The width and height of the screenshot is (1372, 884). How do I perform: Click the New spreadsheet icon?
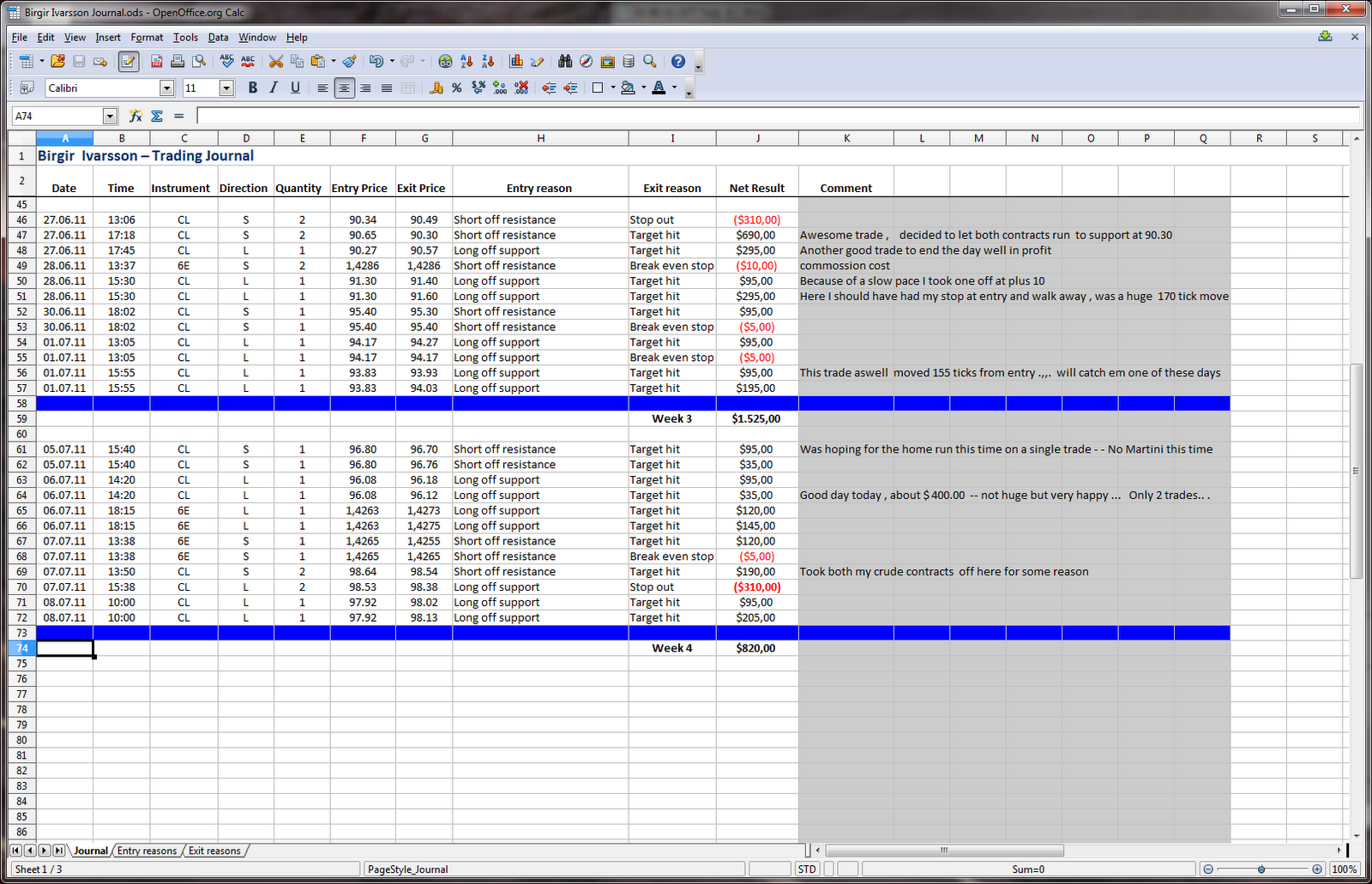[27, 61]
